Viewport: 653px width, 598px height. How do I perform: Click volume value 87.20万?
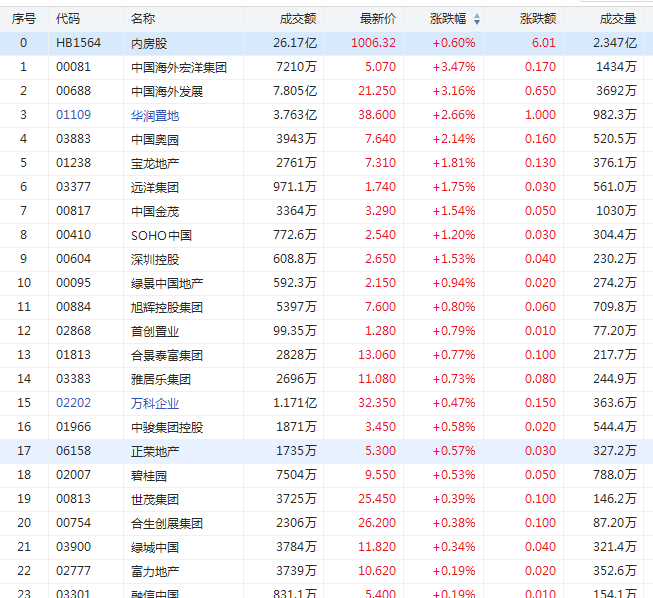point(615,523)
